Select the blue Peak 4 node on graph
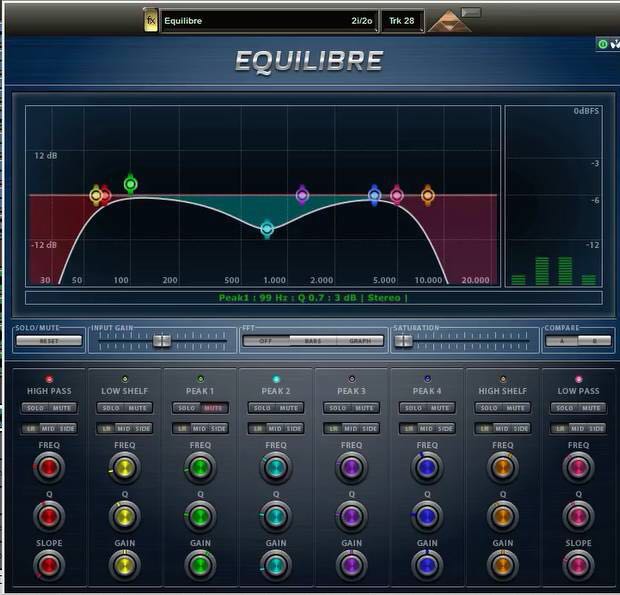 [374, 195]
